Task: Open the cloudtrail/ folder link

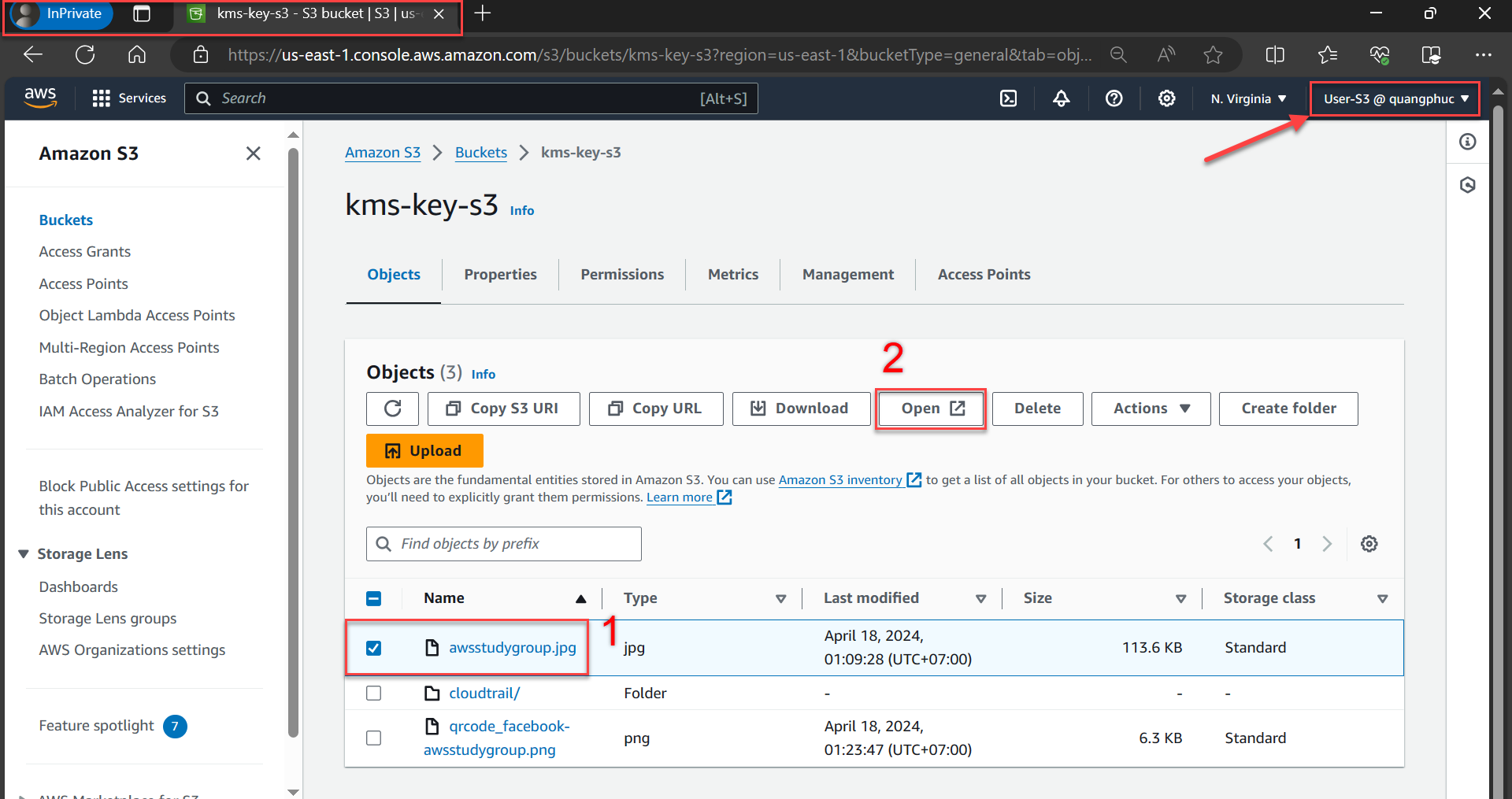Action: pyautogui.click(x=484, y=694)
